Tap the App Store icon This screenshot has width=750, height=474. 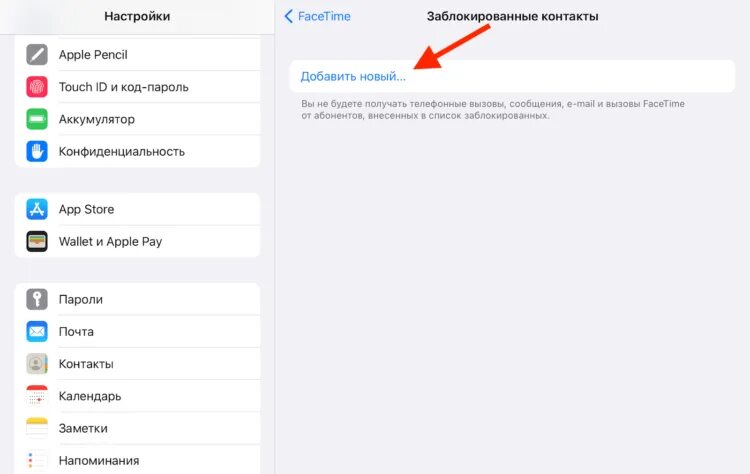37,209
